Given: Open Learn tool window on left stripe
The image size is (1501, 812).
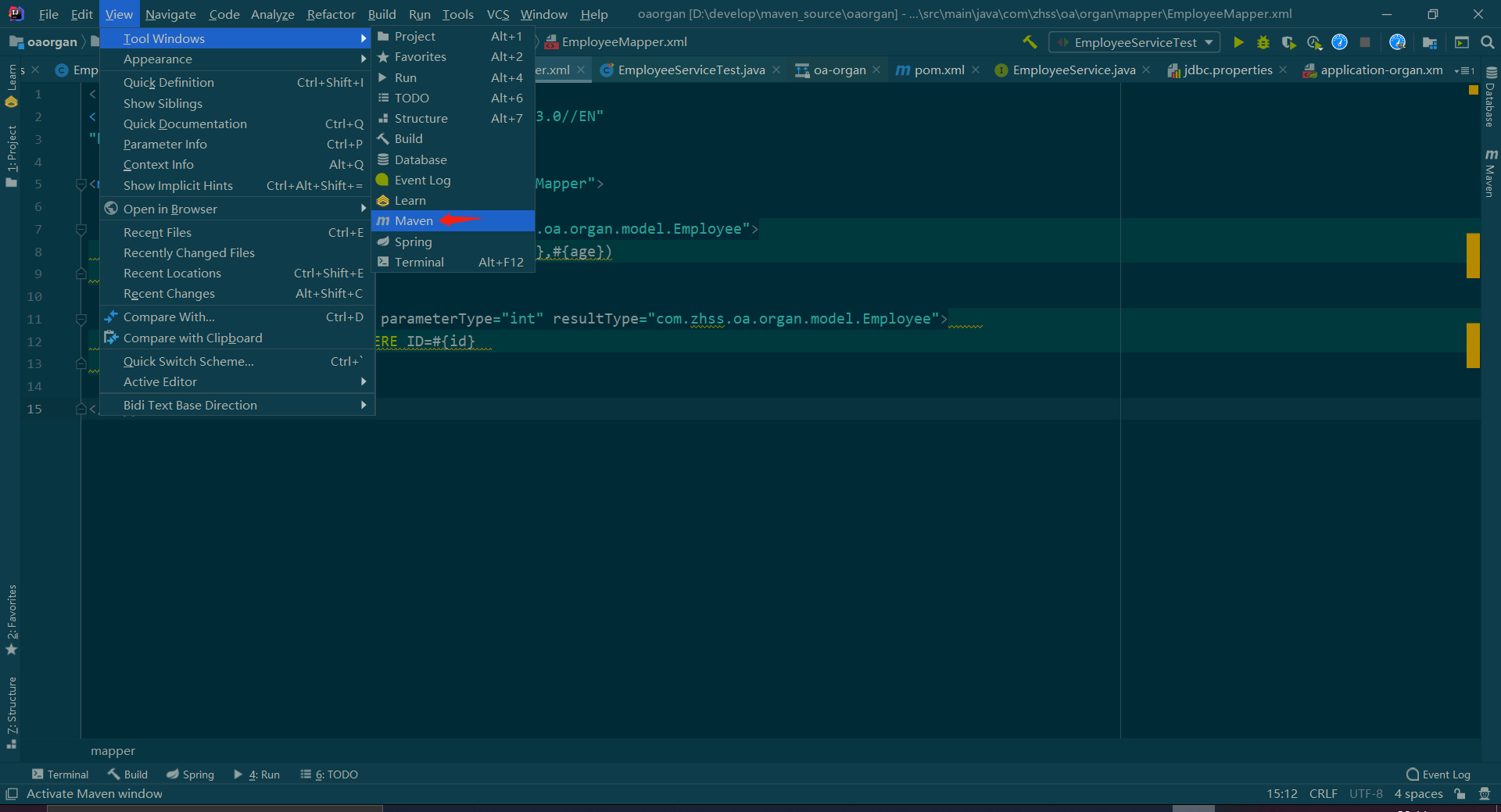Looking at the screenshot, I should pos(12,86).
